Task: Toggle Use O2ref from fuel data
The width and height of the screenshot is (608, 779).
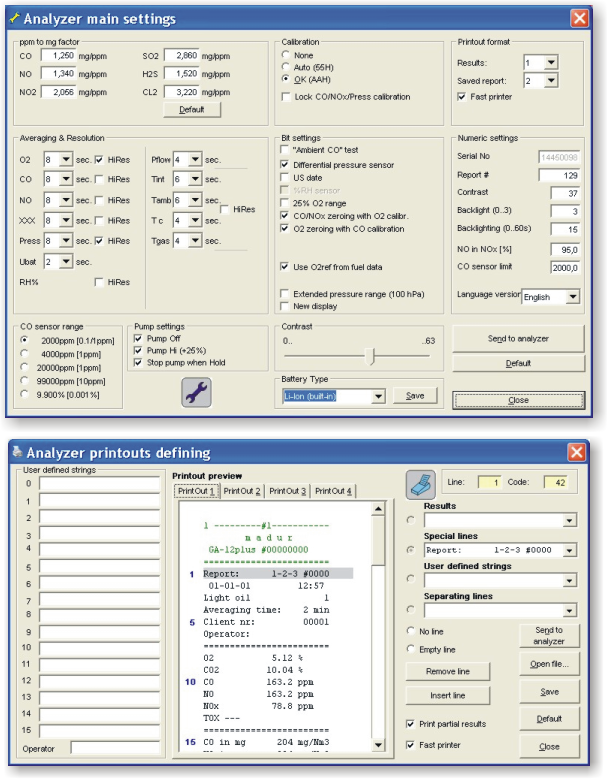Action: pos(285,267)
